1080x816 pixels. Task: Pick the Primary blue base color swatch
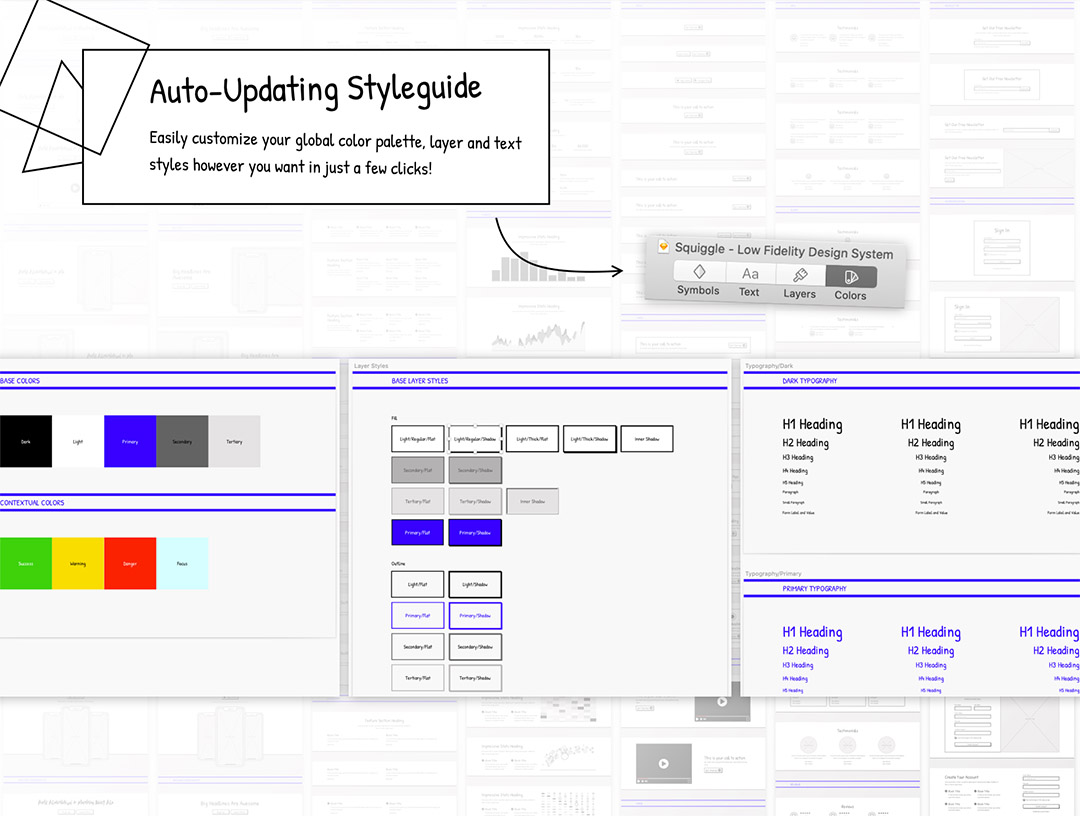pyautogui.click(x=130, y=441)
